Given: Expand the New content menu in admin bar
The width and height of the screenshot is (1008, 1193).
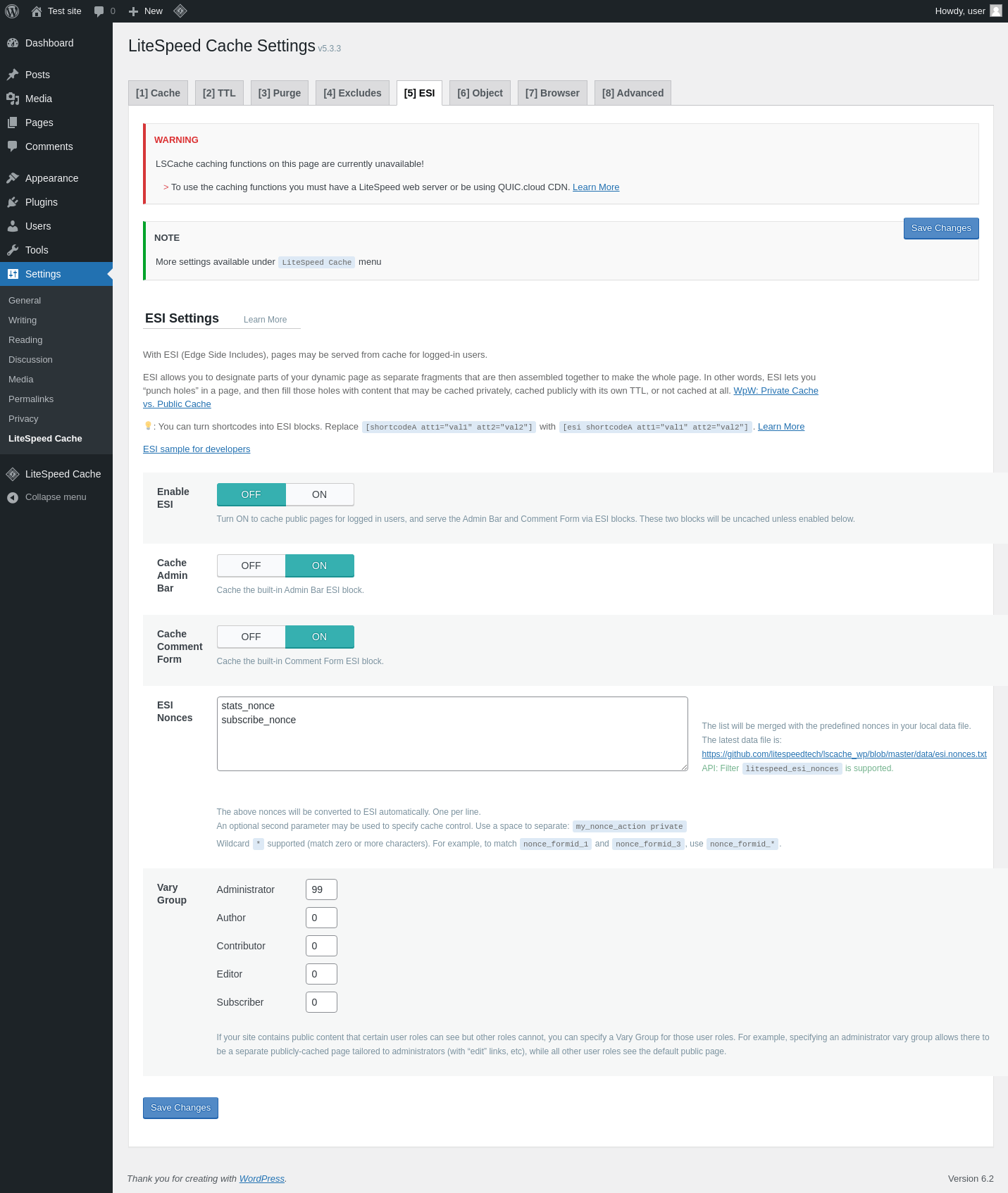Looking at the screenshot, I should click(146, 11).
